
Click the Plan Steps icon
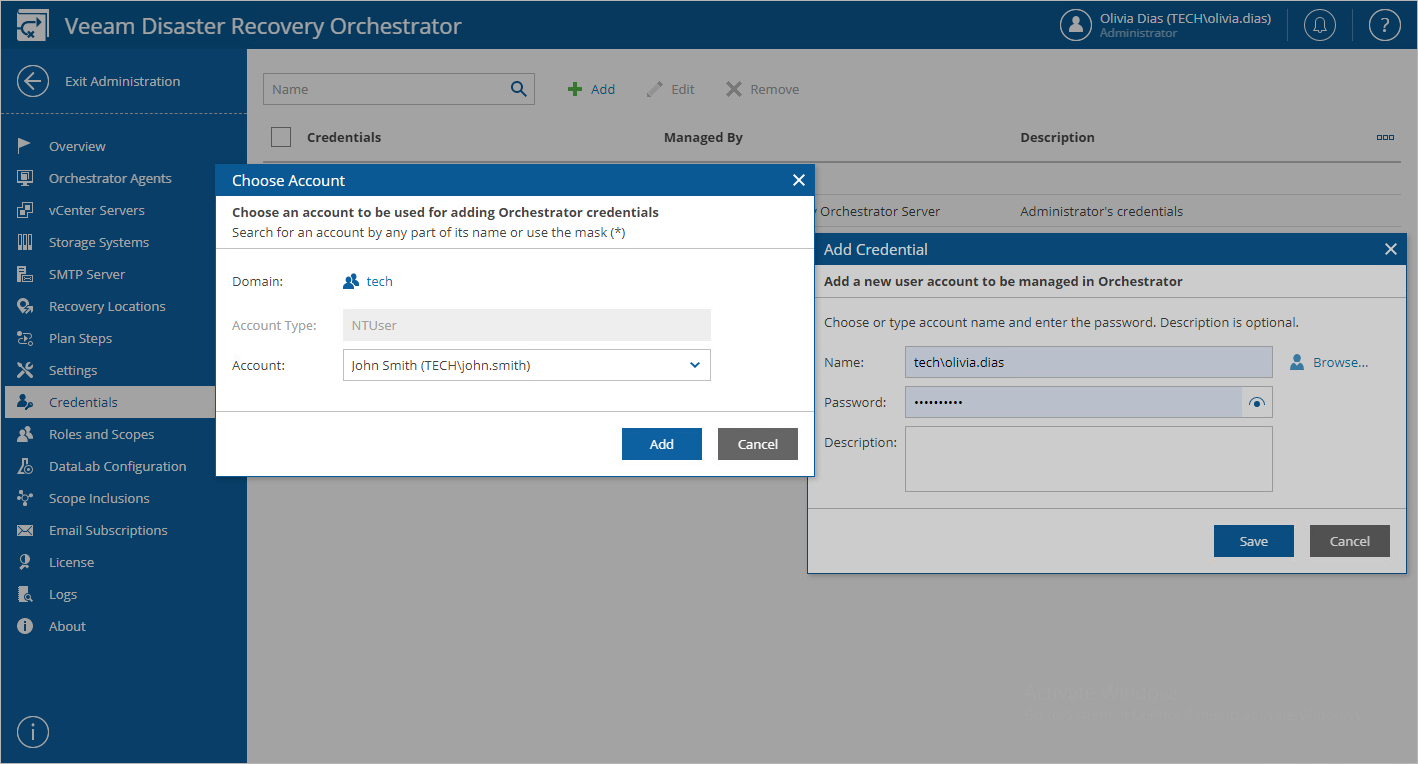point(26,338)
